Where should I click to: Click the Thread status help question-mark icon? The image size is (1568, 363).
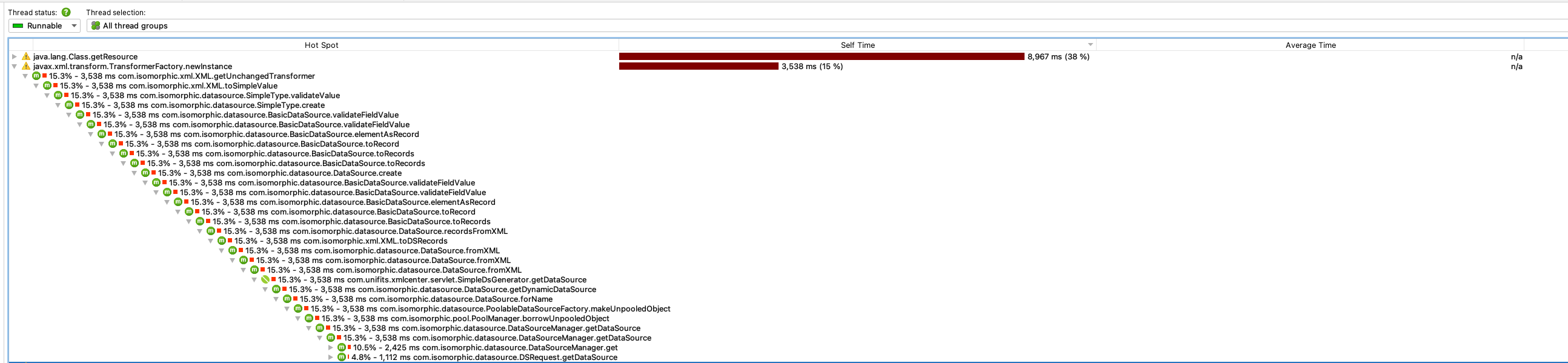point(66,12)
